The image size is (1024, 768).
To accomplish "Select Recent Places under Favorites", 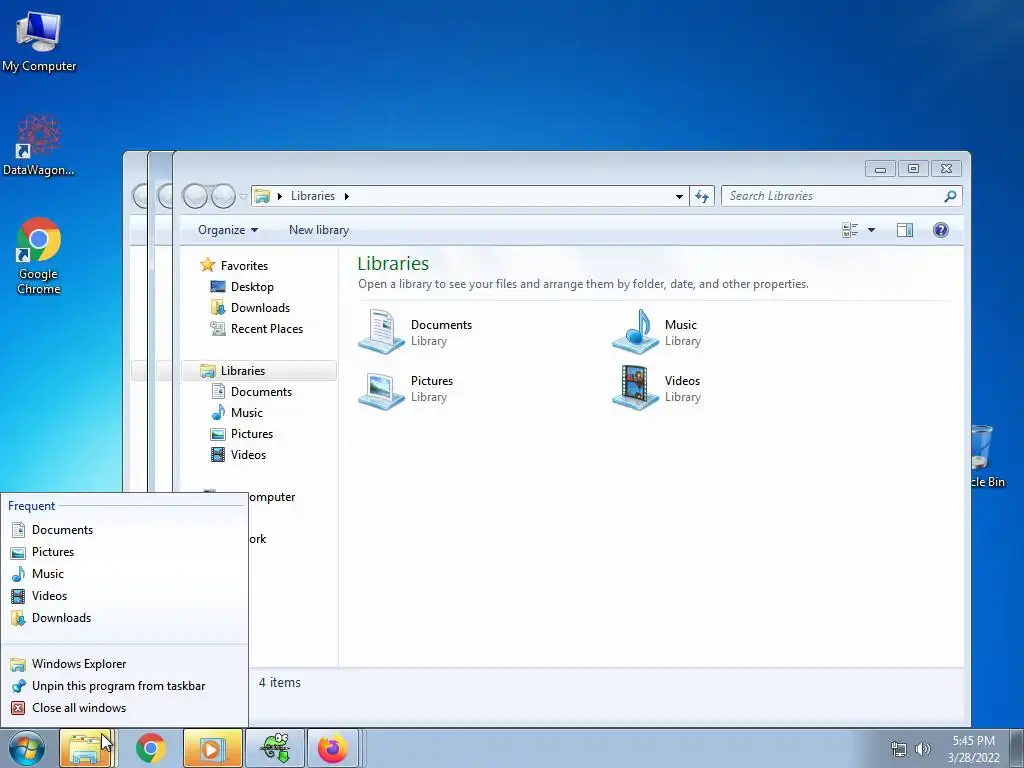I will 257,328.
